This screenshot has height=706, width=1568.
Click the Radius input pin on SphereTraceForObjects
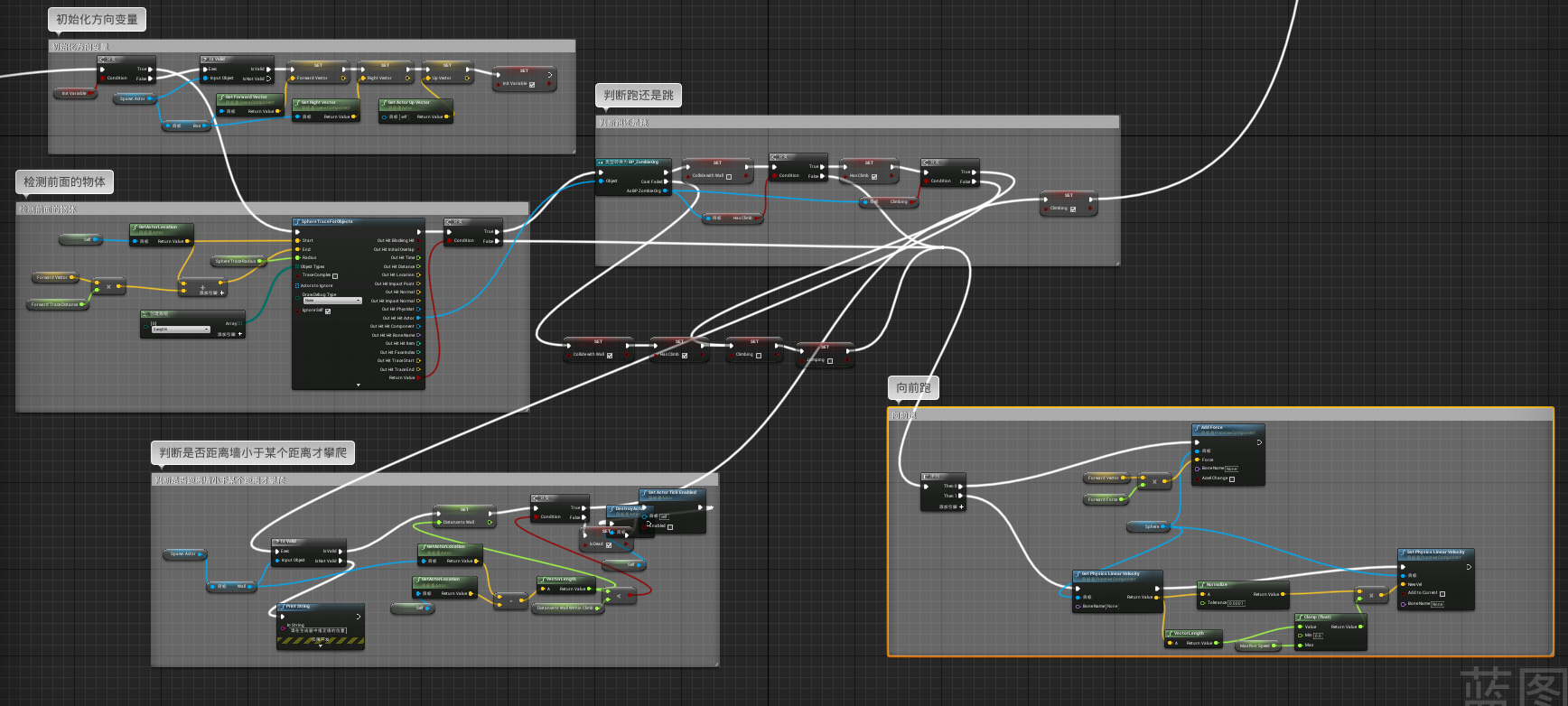pyautogui.click(x=298, y=258)
